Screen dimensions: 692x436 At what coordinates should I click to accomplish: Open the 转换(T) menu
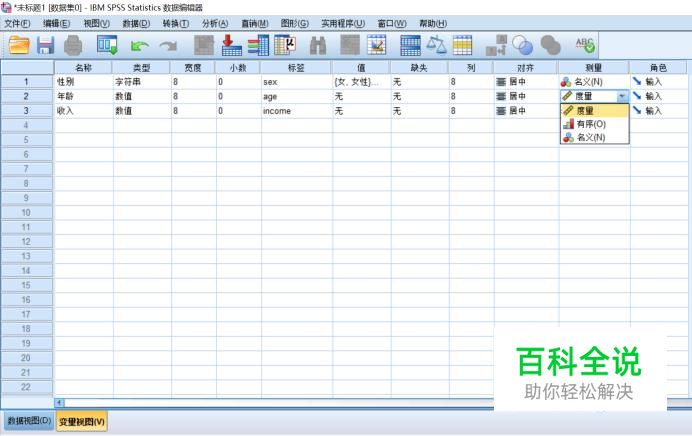coord(176,23)
